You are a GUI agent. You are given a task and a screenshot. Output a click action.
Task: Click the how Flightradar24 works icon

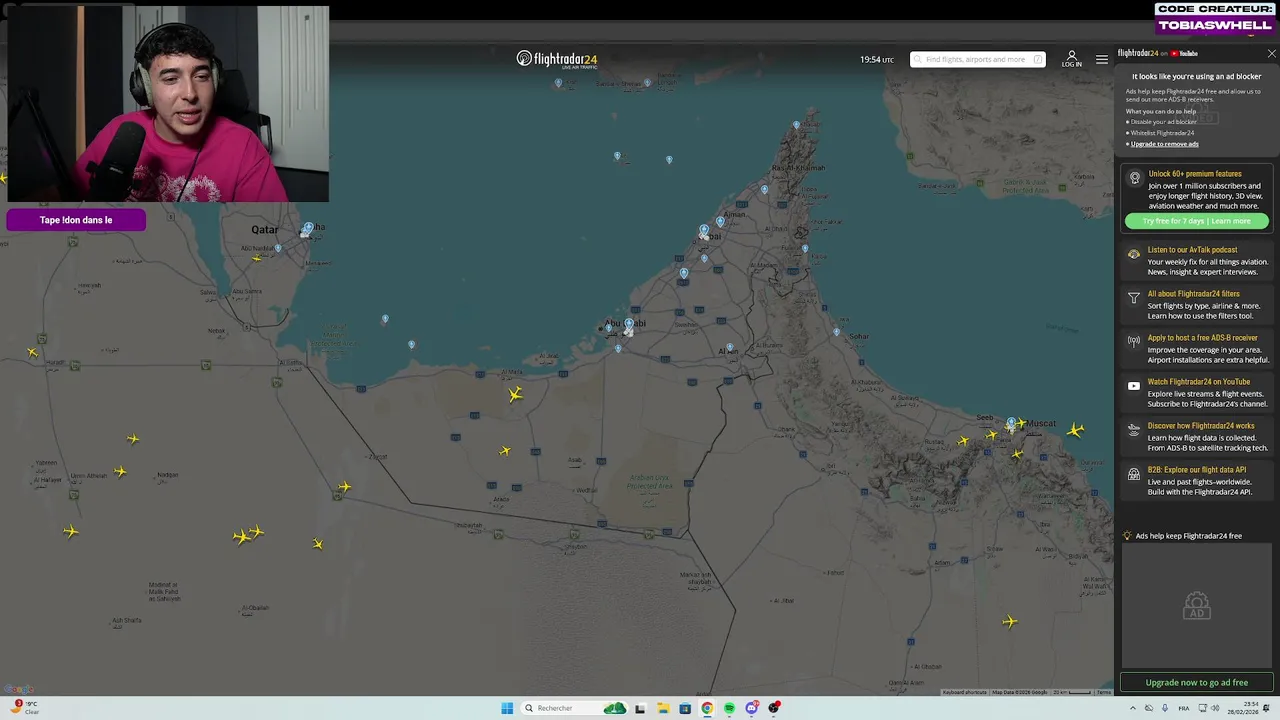tap(1134, 430)
